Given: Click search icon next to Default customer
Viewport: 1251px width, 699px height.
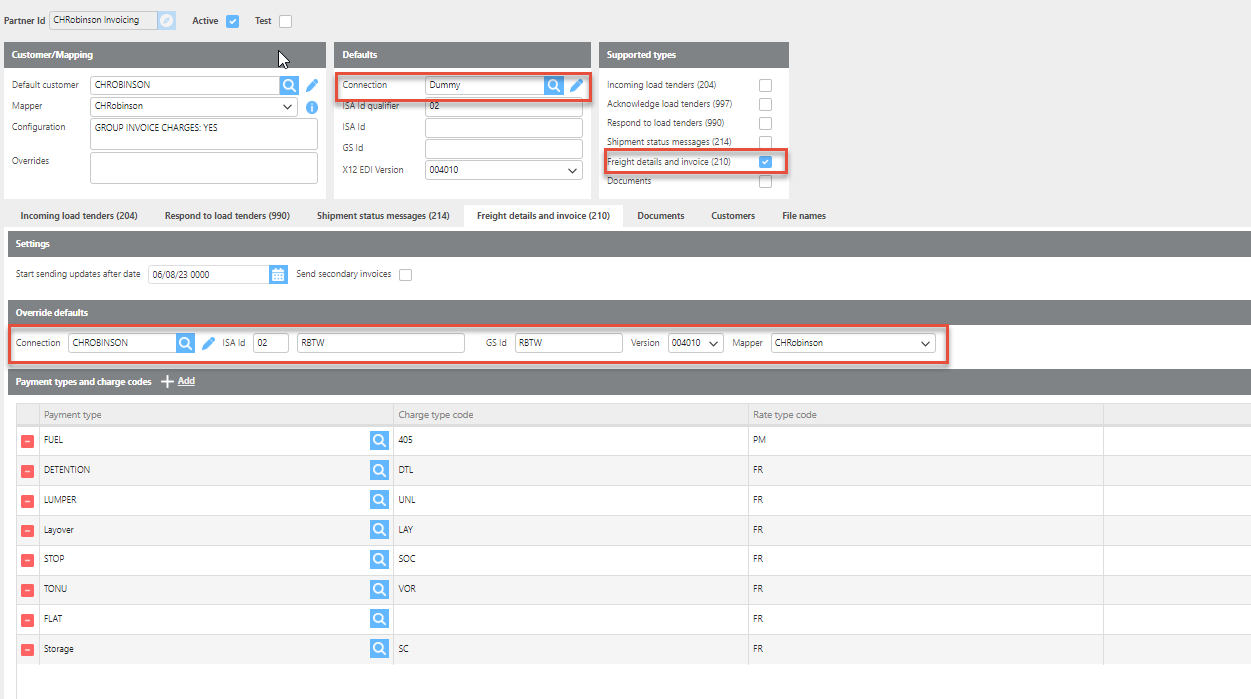Looking at the screenshot, I should tap(288, 86).
